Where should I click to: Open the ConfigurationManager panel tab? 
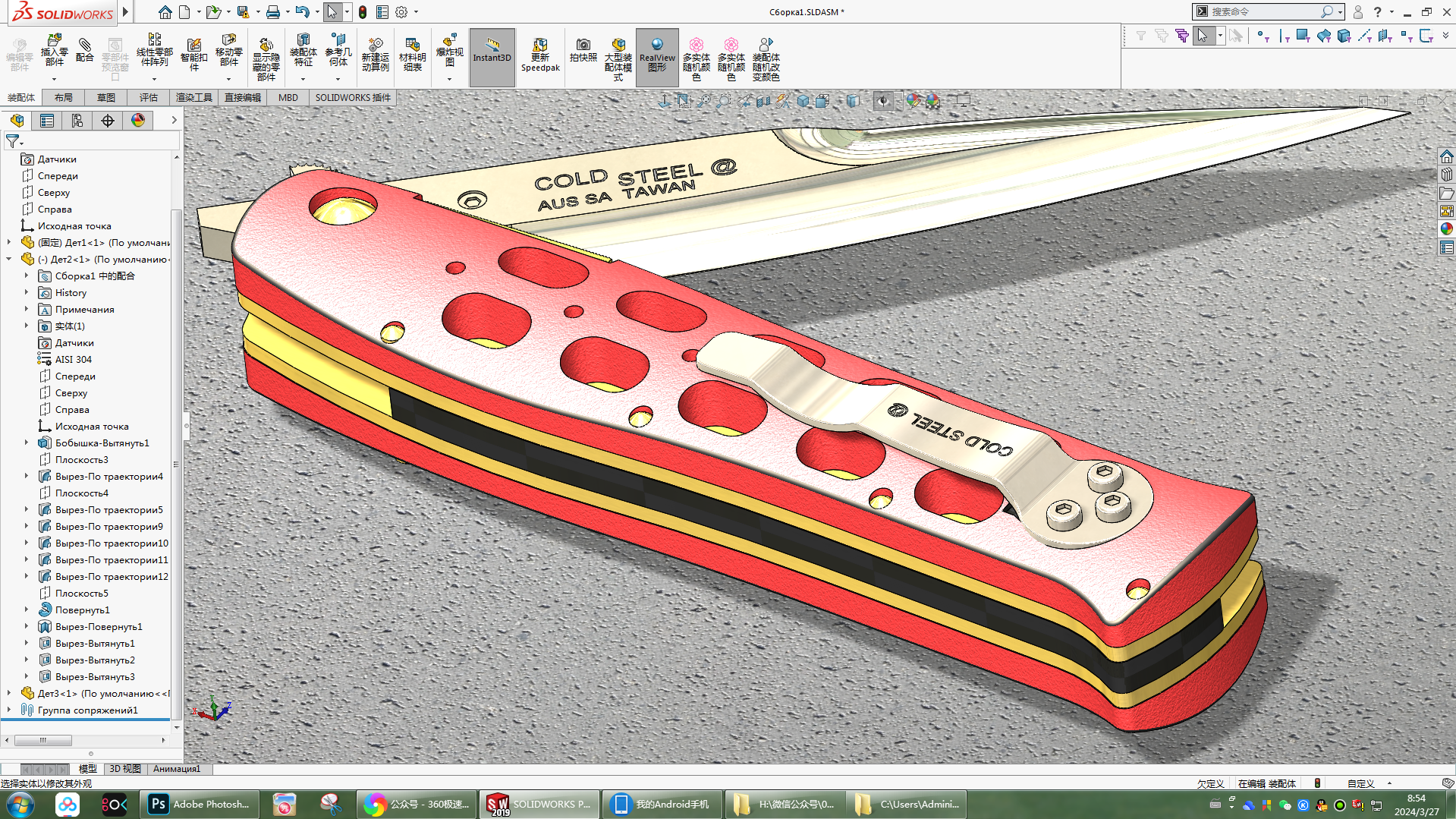pos(77,121)
